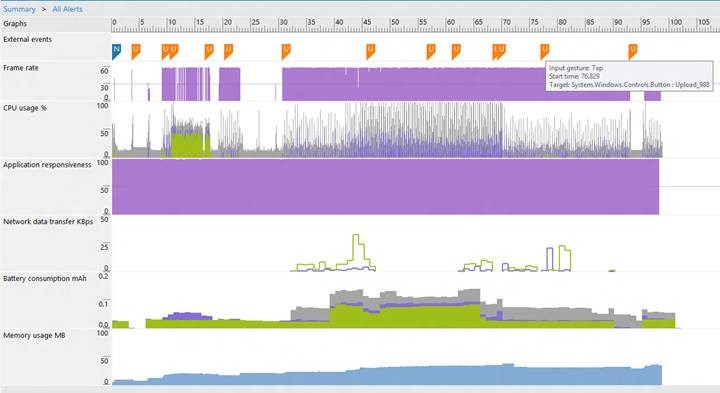Select the orange U marker near 20 seconds

[x=228, y=51]
